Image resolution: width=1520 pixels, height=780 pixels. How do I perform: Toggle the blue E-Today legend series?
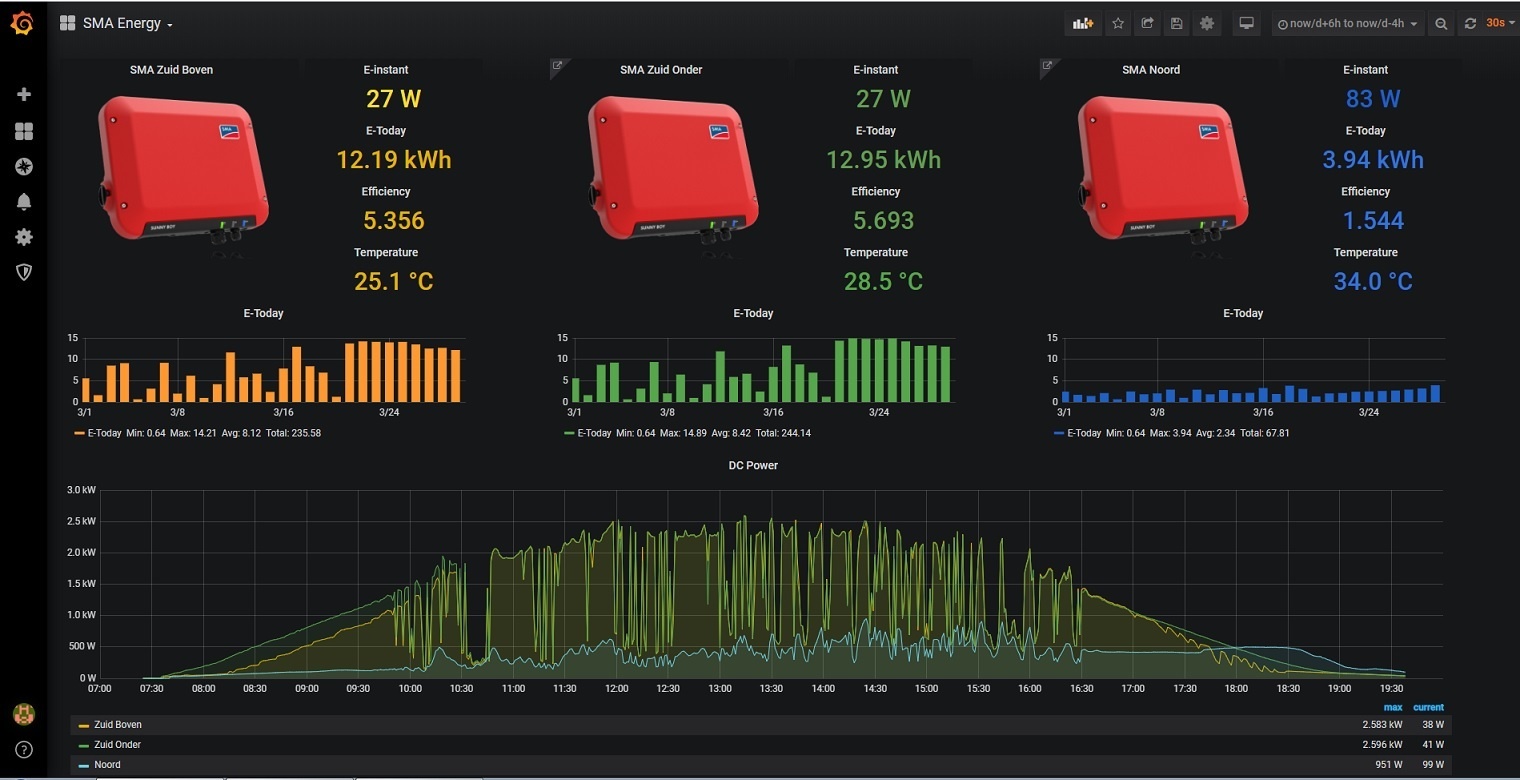pos(1084,433)
